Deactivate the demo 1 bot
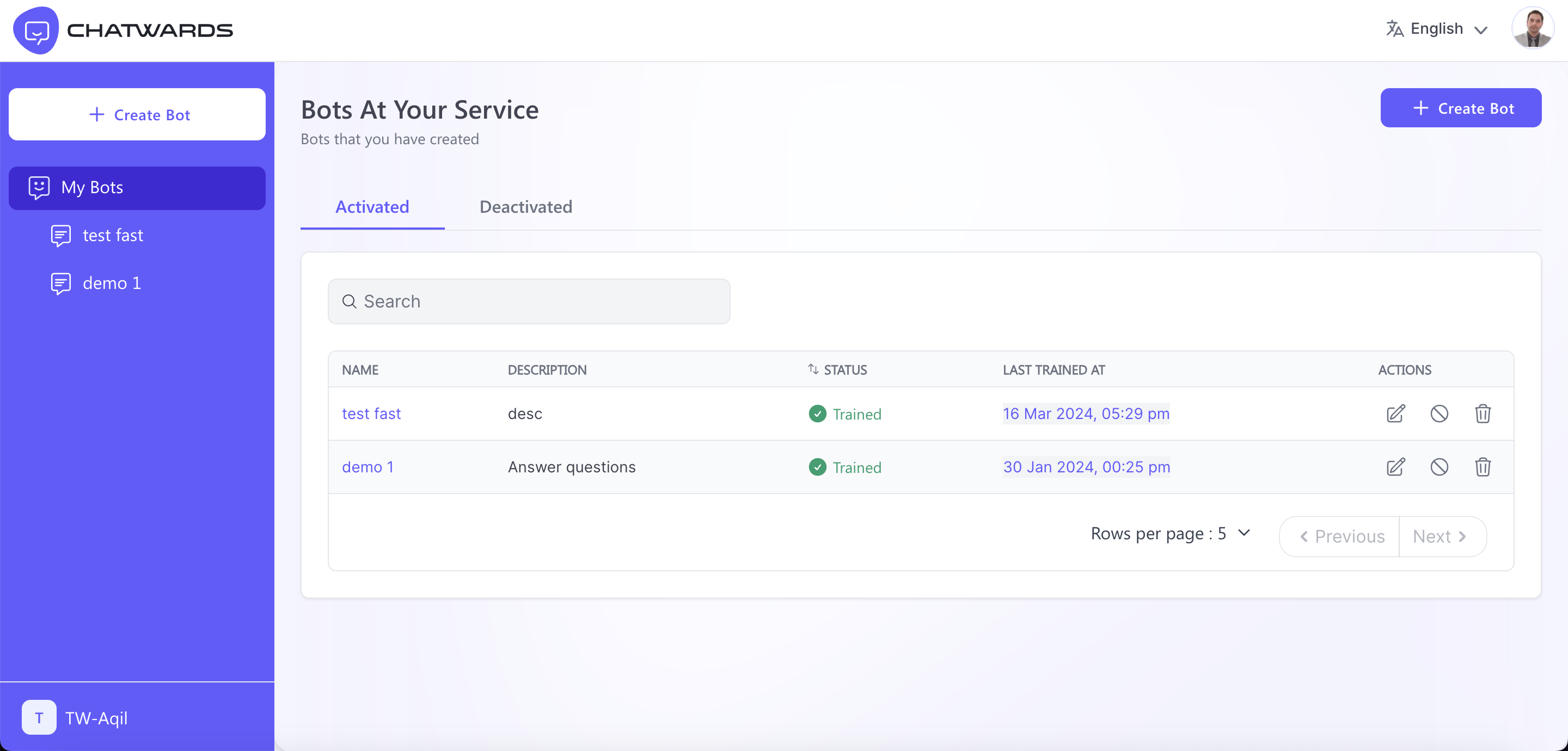The width and height of the screenshot is (1568, 751). pyautogui.click(x=1439, y=467)
